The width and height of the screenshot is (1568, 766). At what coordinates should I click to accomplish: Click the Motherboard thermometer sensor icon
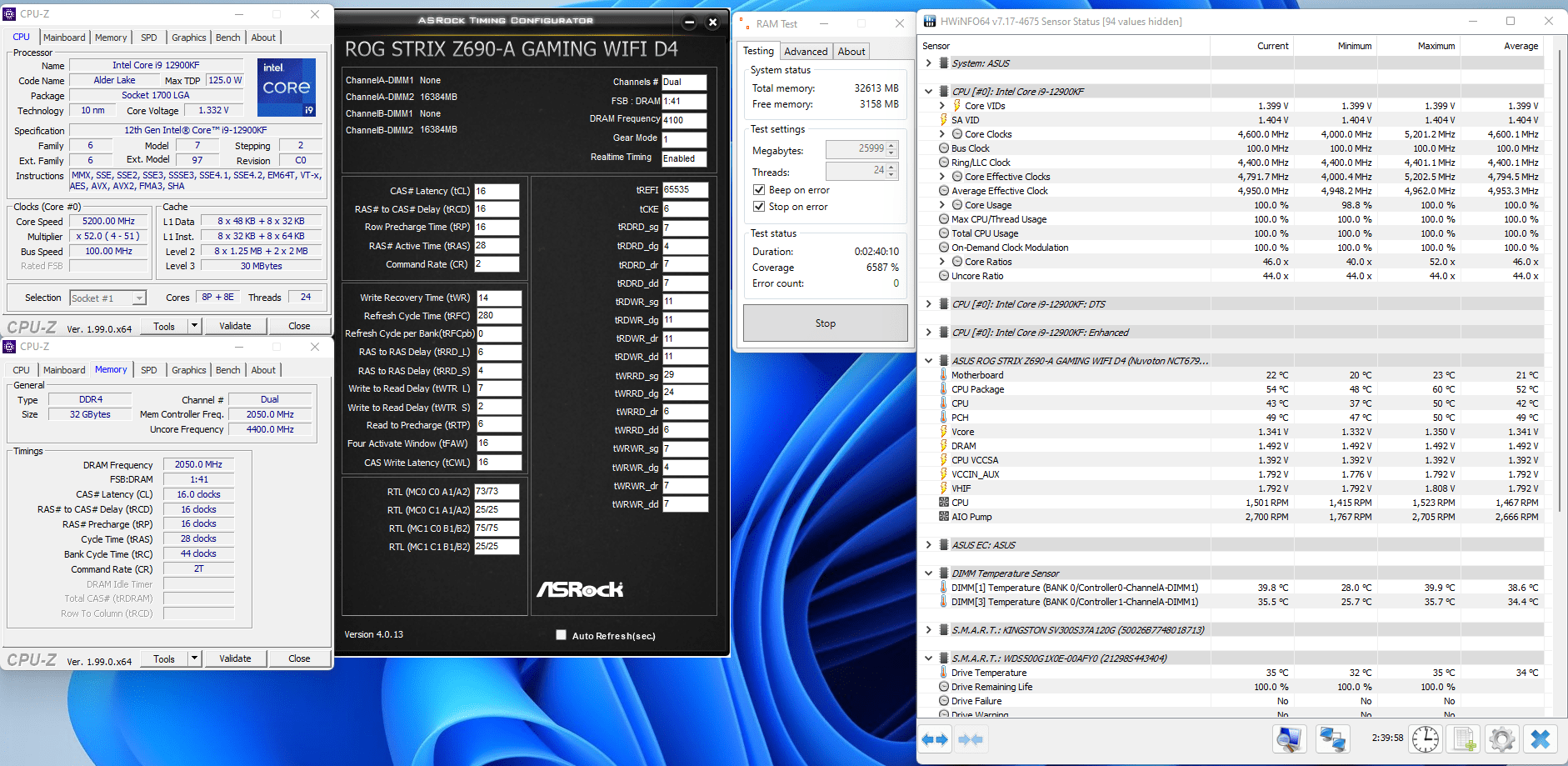944,375
